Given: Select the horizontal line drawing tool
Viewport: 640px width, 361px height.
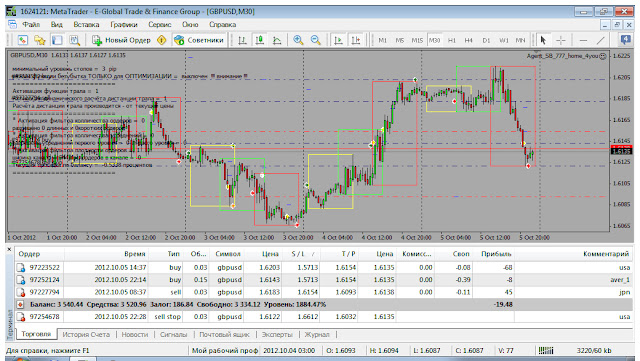Looking at the screenshot, I should coord(583,40).
